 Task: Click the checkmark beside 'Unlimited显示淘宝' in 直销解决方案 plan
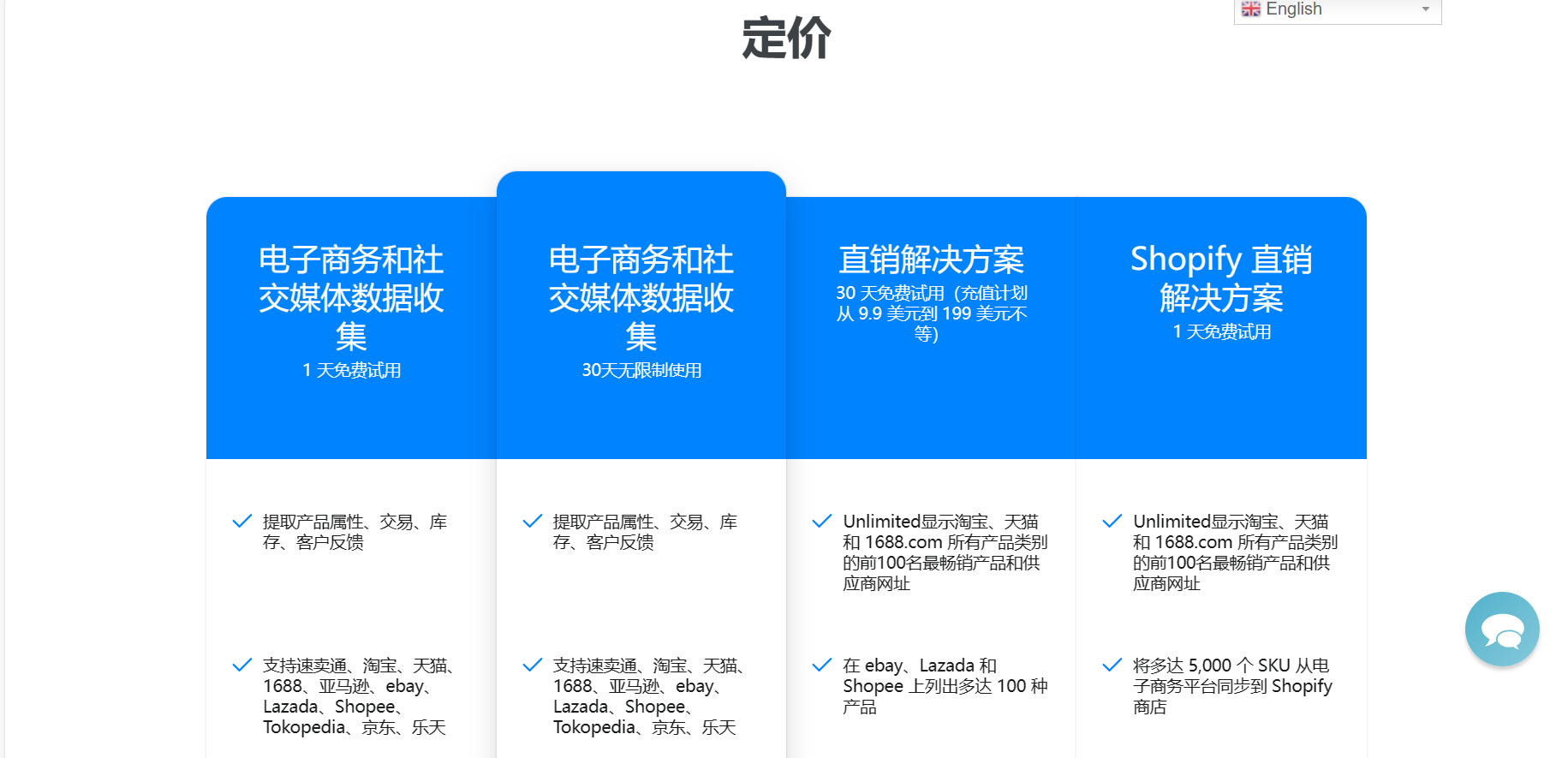tap(821, 521)
